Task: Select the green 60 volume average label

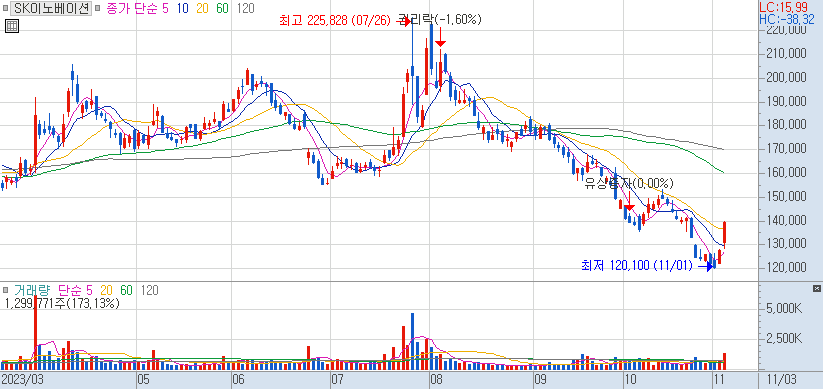Action: (x=126, y=290)
